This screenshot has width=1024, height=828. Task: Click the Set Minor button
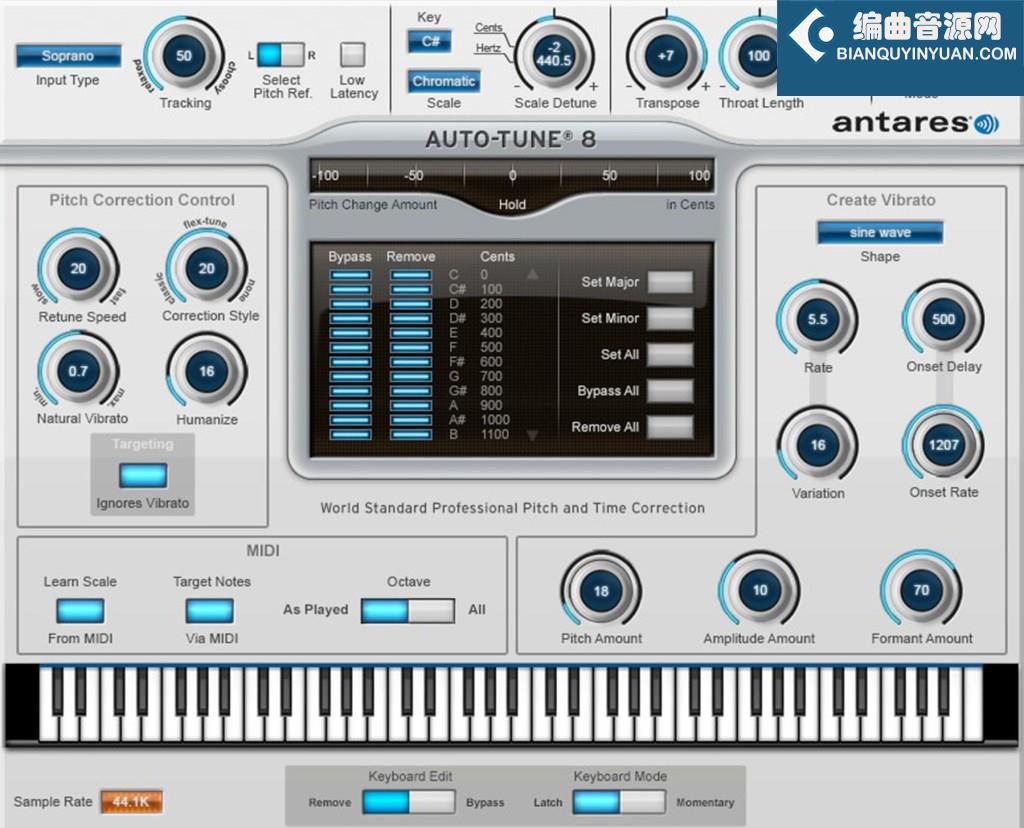pos(670,318)
